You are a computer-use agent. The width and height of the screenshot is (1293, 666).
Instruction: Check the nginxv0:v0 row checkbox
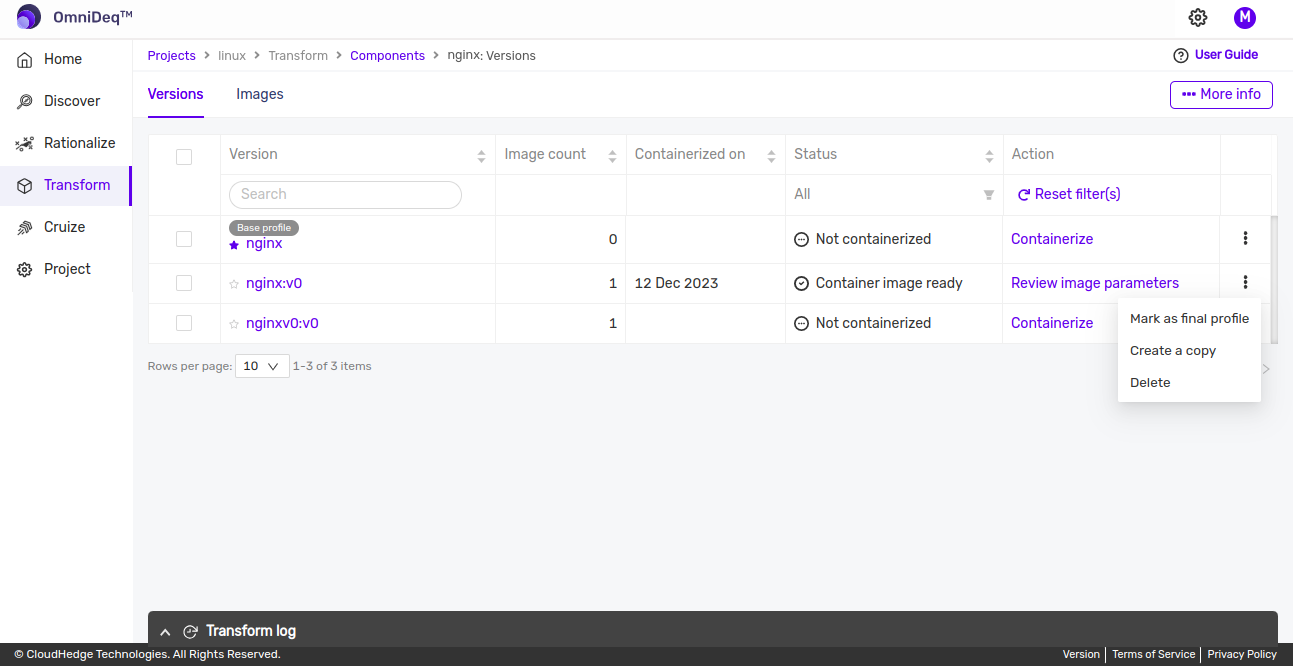click(x=184, y=323)
